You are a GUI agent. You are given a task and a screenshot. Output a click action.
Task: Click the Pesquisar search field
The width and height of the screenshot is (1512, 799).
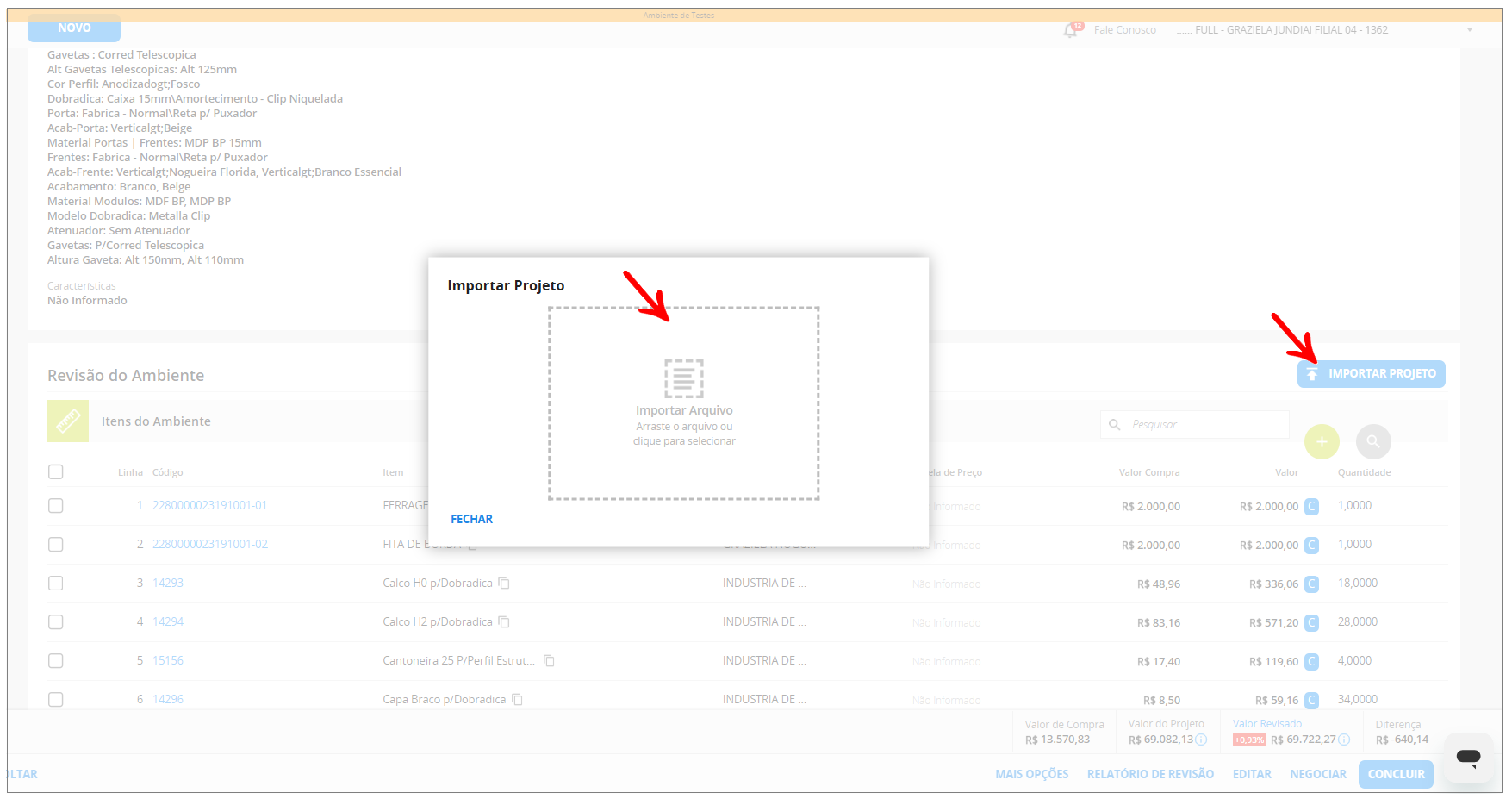(1195, 424)
